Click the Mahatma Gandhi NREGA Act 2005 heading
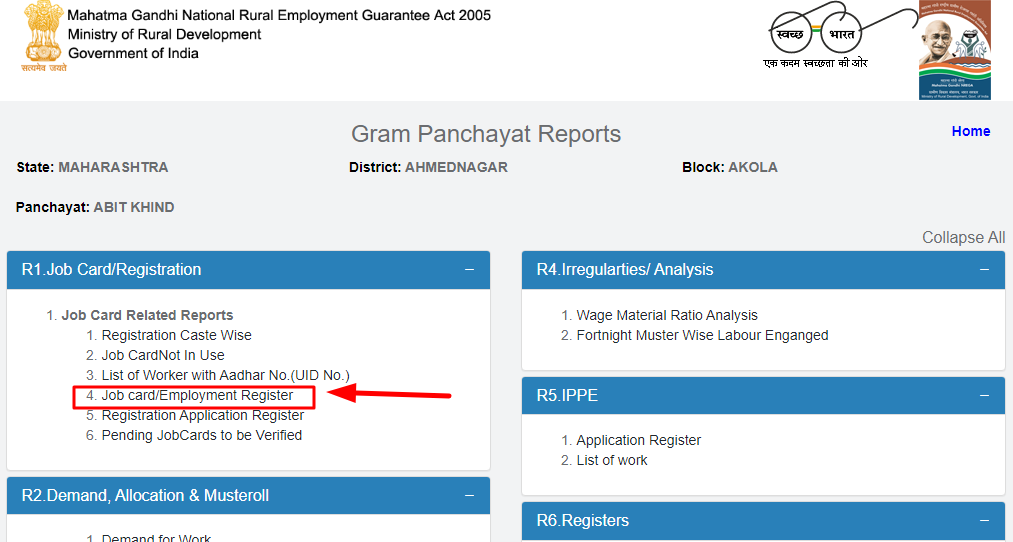Screen dimensions: 1013x542 click(x=279, y=15)
